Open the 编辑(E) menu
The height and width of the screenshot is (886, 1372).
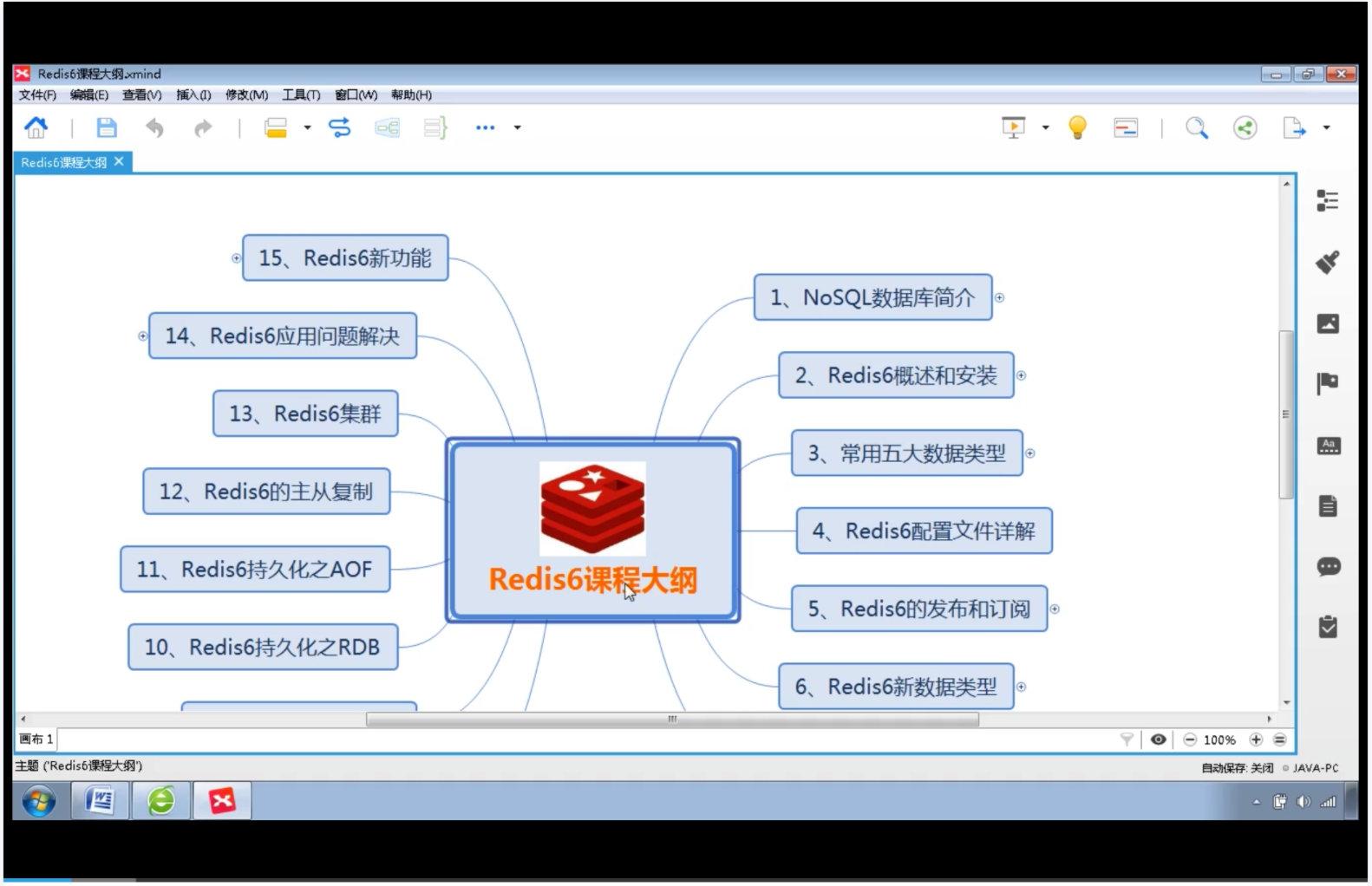coord(89,94)
